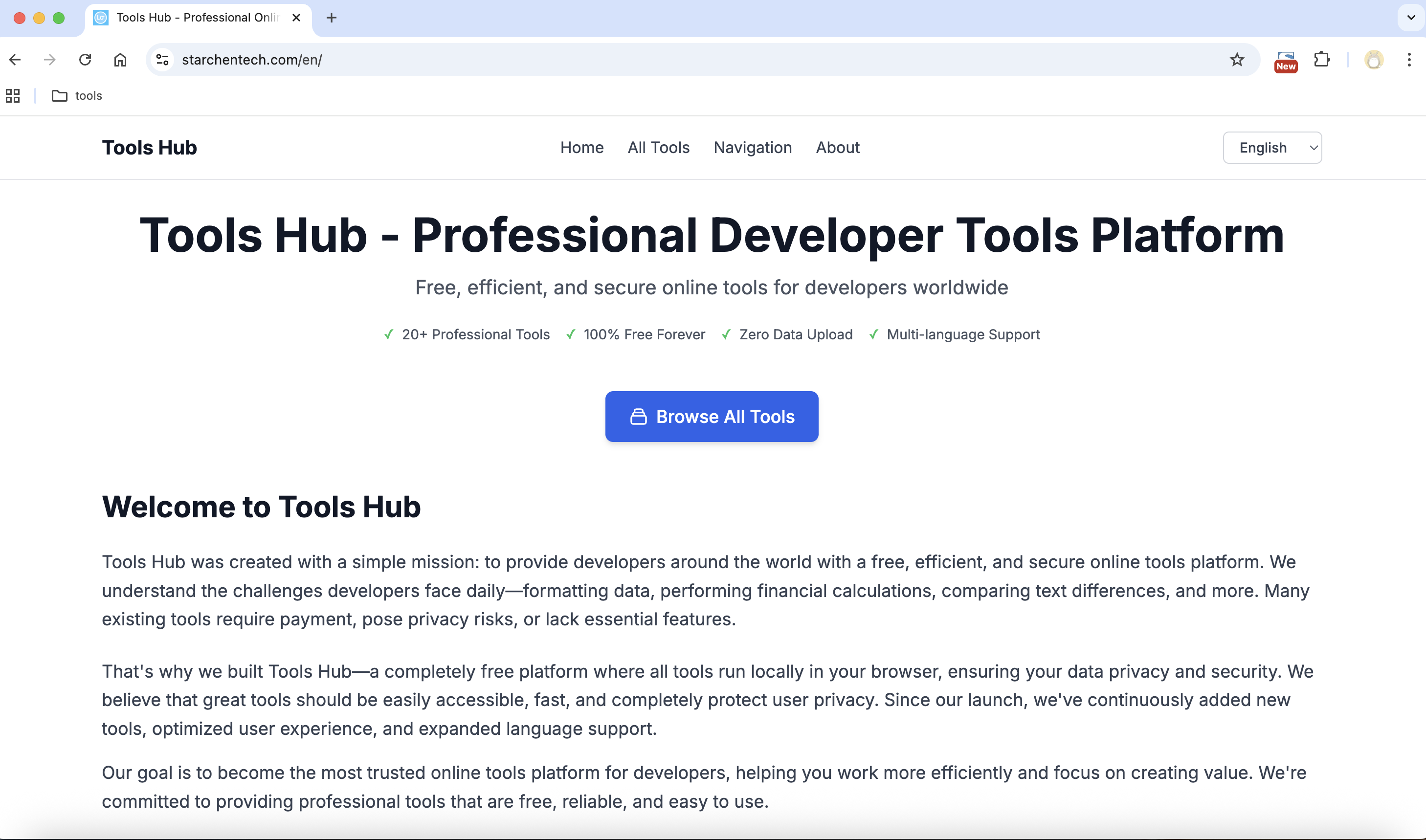Click the site information icon in address bar
This screenshot has width=1426, height=840.
tap(162, 60)
